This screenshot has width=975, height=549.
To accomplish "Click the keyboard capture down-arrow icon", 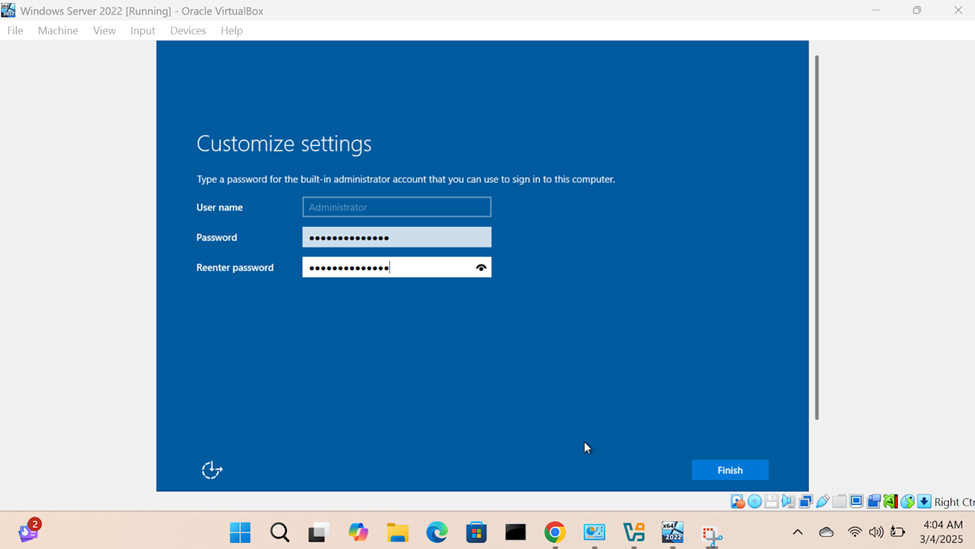I will (924, 501).
